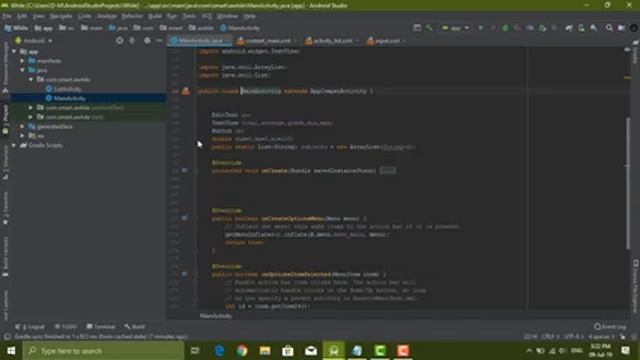Click the editor vertical scrollbar thumb
Viewport: 640px width, 360px height.
coord(628,183)
